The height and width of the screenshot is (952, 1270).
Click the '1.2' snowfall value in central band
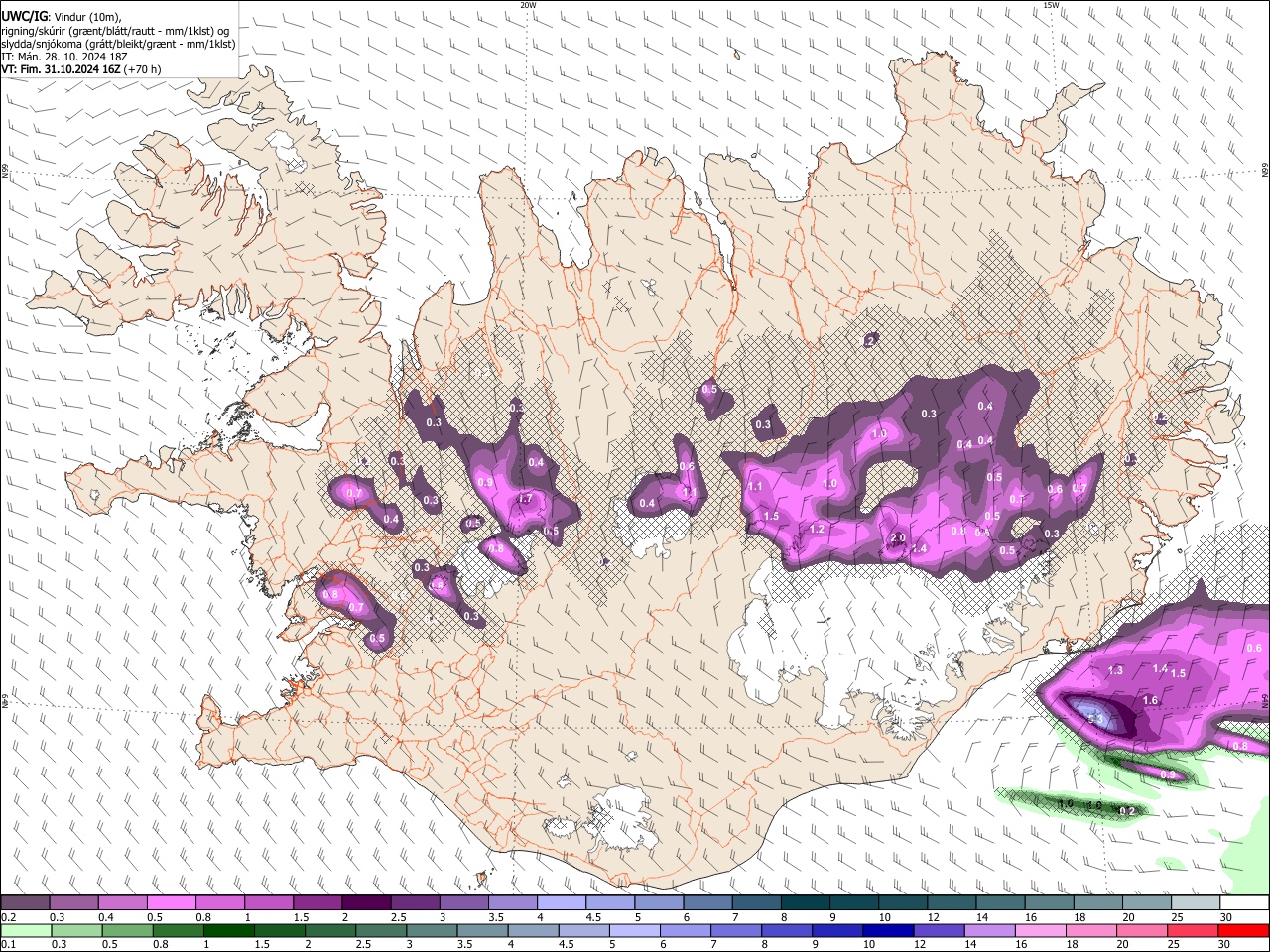[817, 529]
